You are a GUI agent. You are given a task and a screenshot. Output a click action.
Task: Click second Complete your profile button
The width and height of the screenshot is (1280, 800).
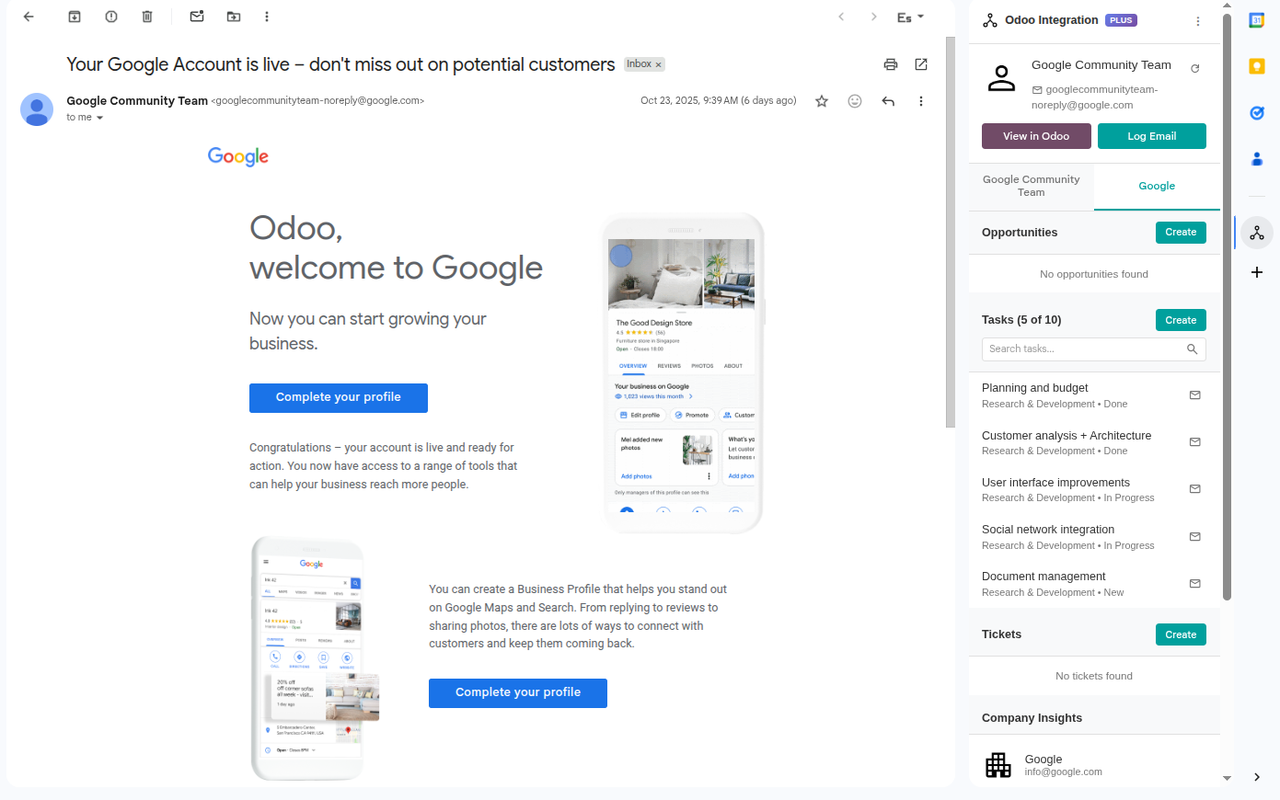518,693
